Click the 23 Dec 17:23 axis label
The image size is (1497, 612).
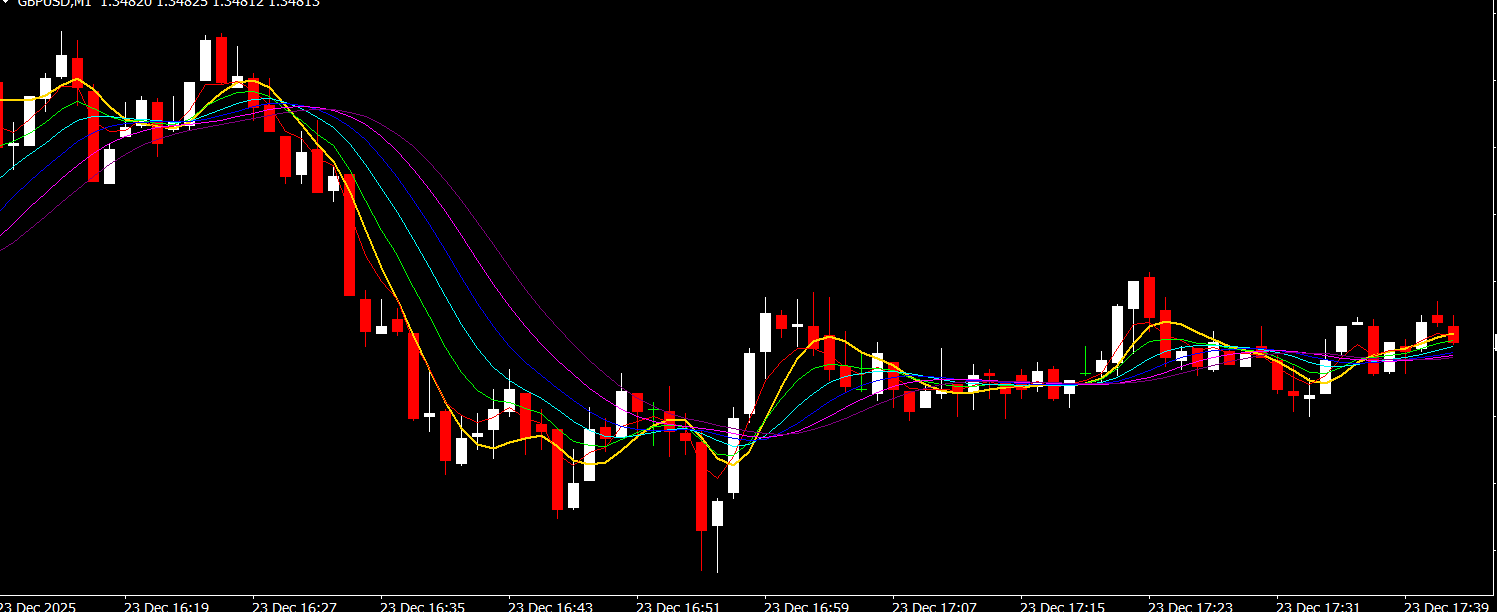coord(1190,606)
